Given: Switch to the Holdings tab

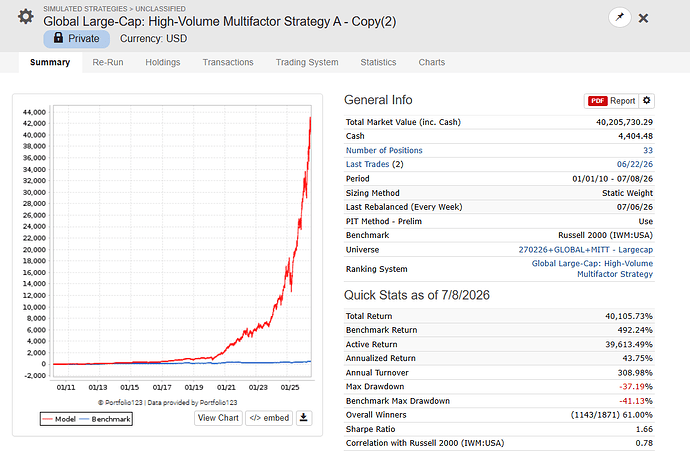Looking at the screenshot, I should [163, 62].
